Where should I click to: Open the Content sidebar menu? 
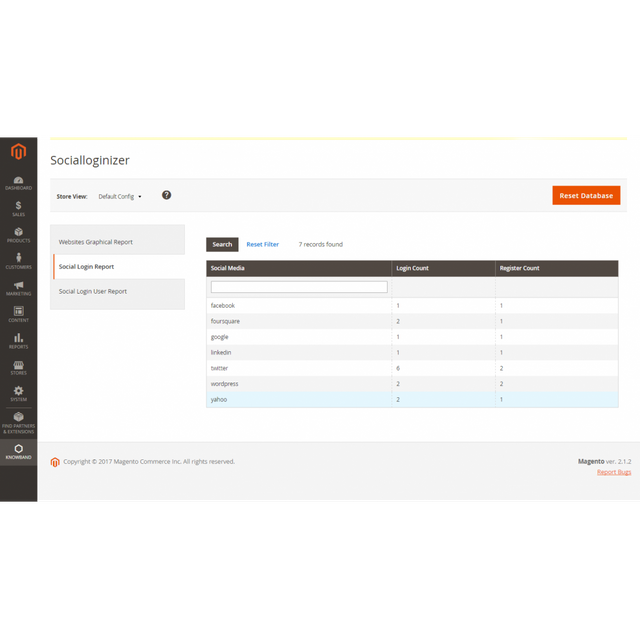coord(18,314)
